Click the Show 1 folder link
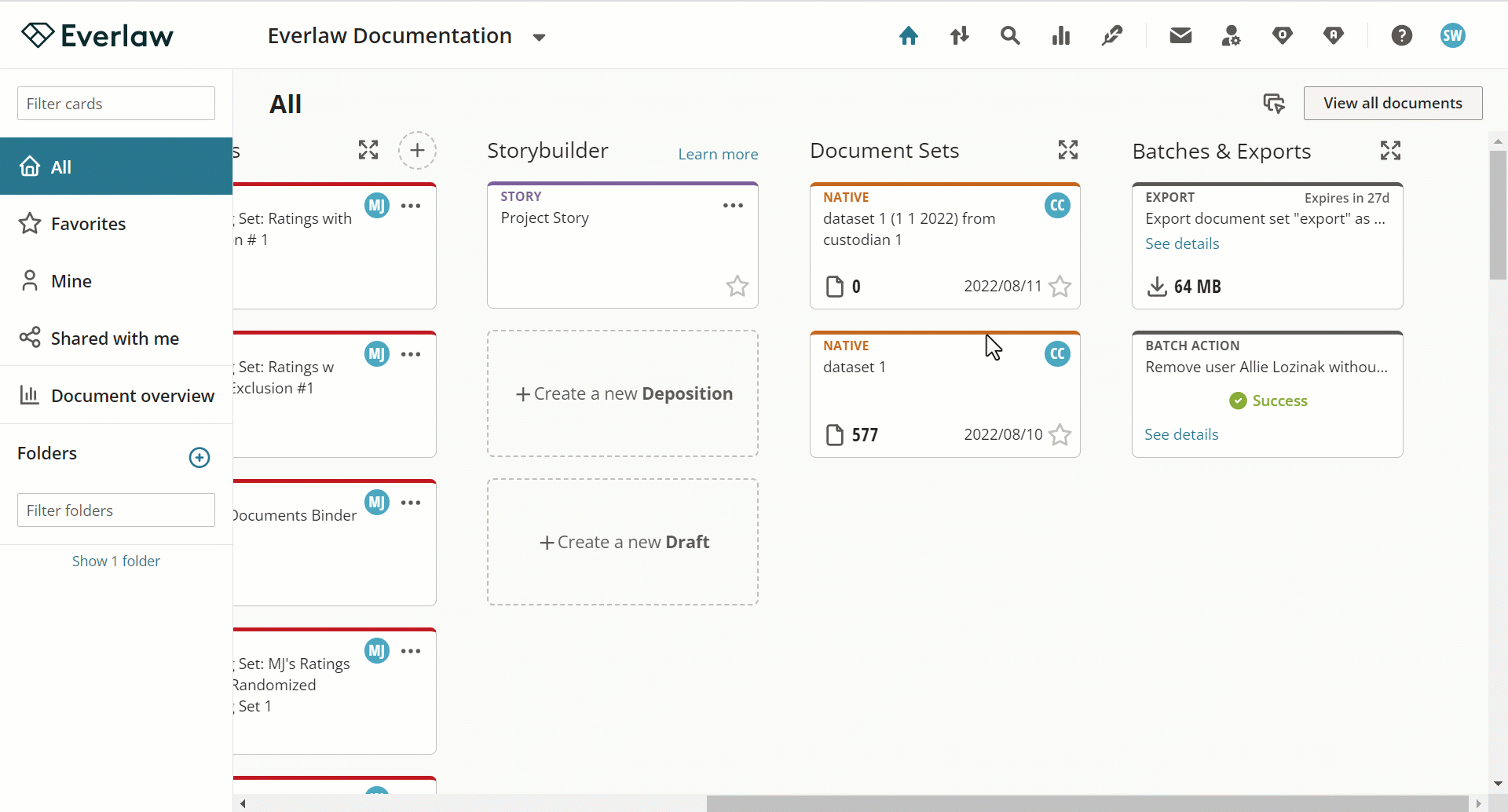Image resolution: width=1508 pixels, height=812 pixels. point(116,561)
